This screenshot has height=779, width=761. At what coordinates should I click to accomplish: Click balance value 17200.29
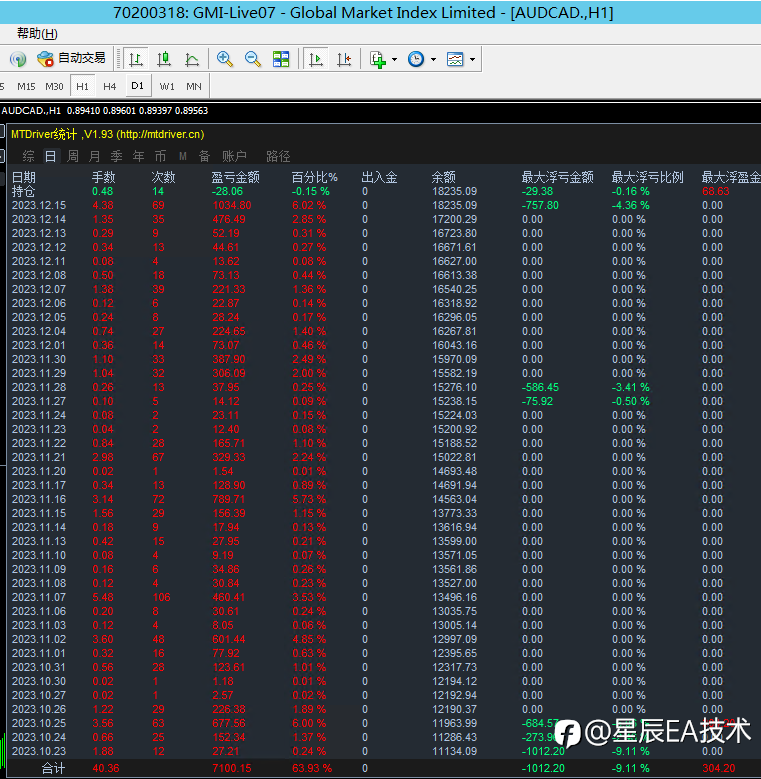pyautogui.click(x=455, y=219)
